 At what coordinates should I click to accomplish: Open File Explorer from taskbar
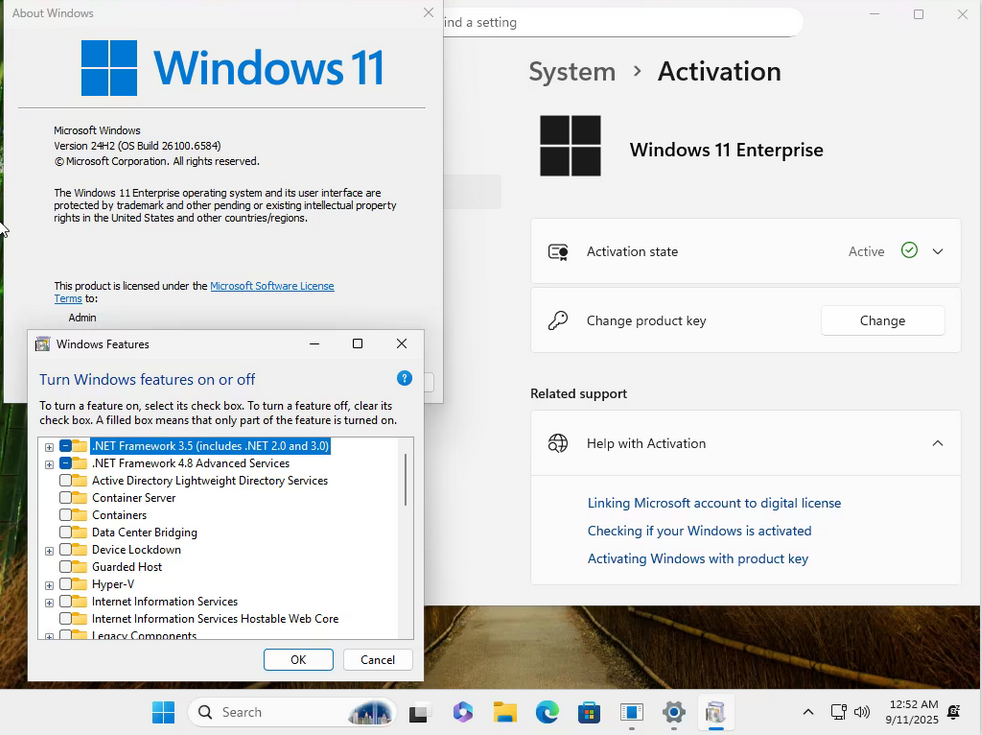click(505, 712)
